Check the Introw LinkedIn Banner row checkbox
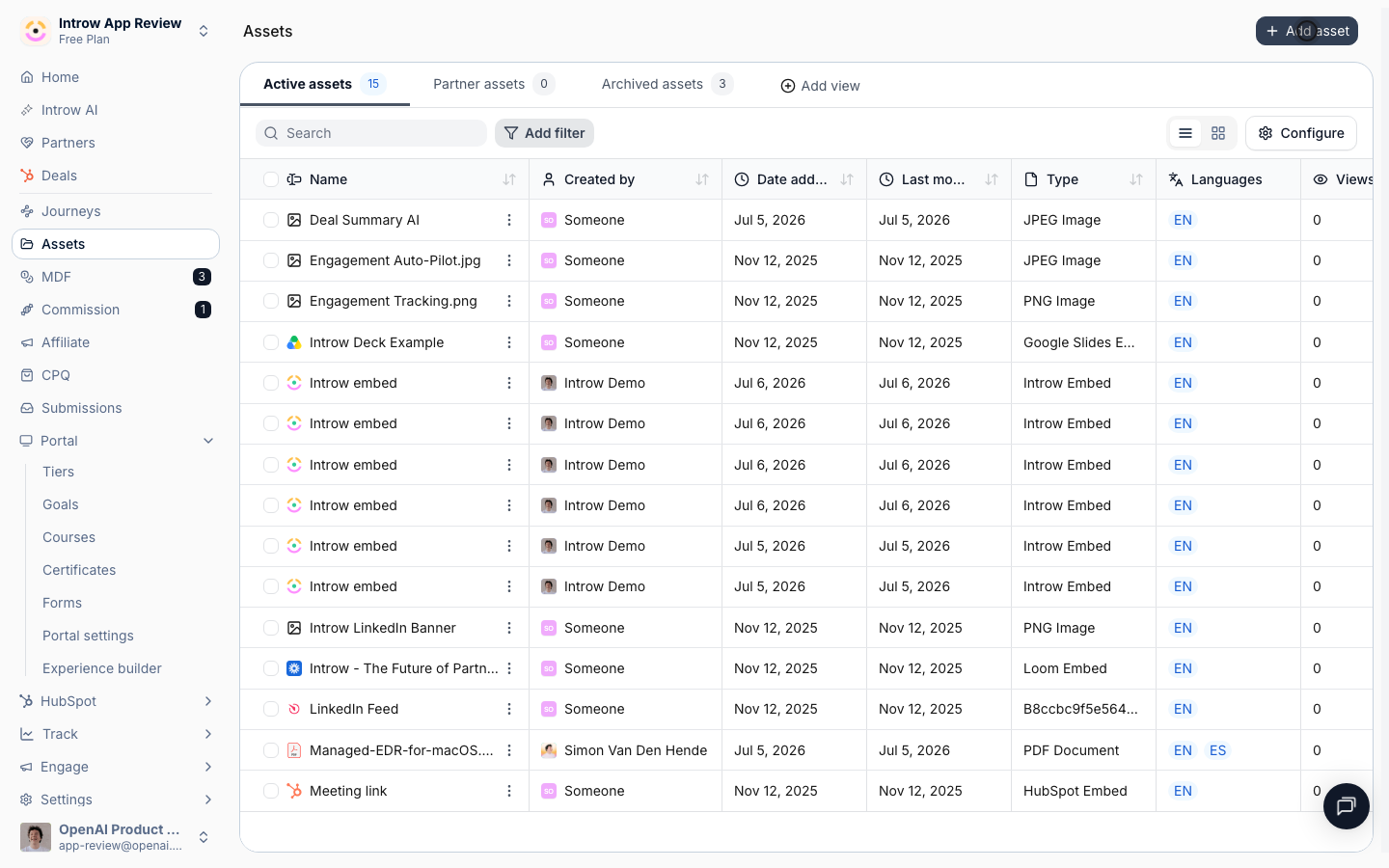This screenshot has width=1389, height=868. (271, 628)
